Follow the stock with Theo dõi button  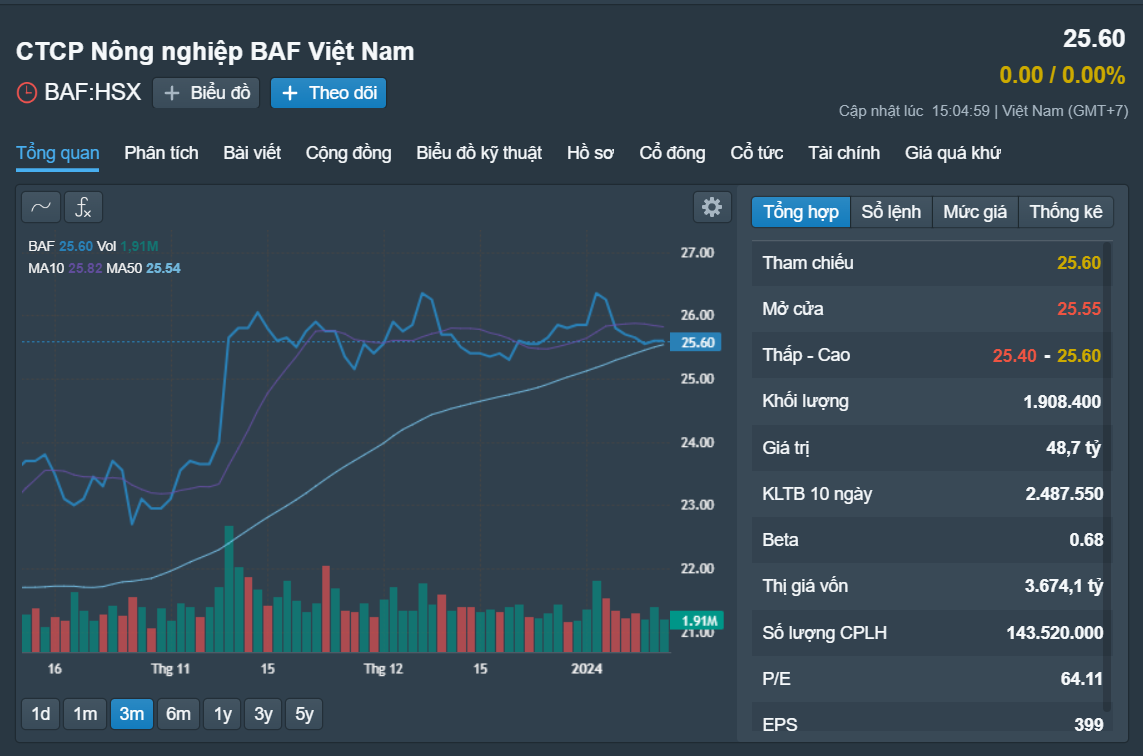329,93
